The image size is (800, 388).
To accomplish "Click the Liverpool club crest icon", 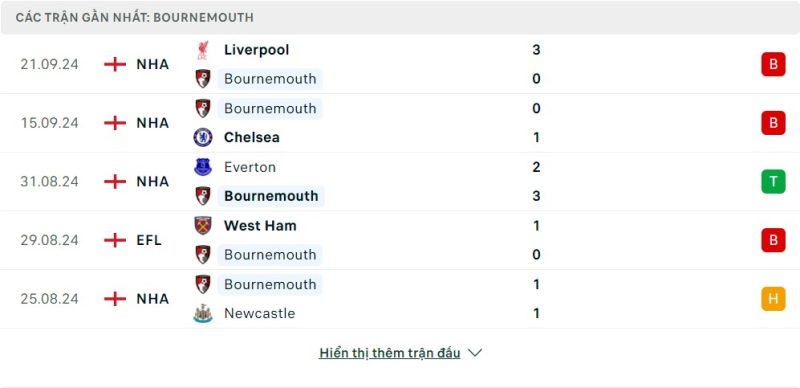I will (x=203, y=50).
